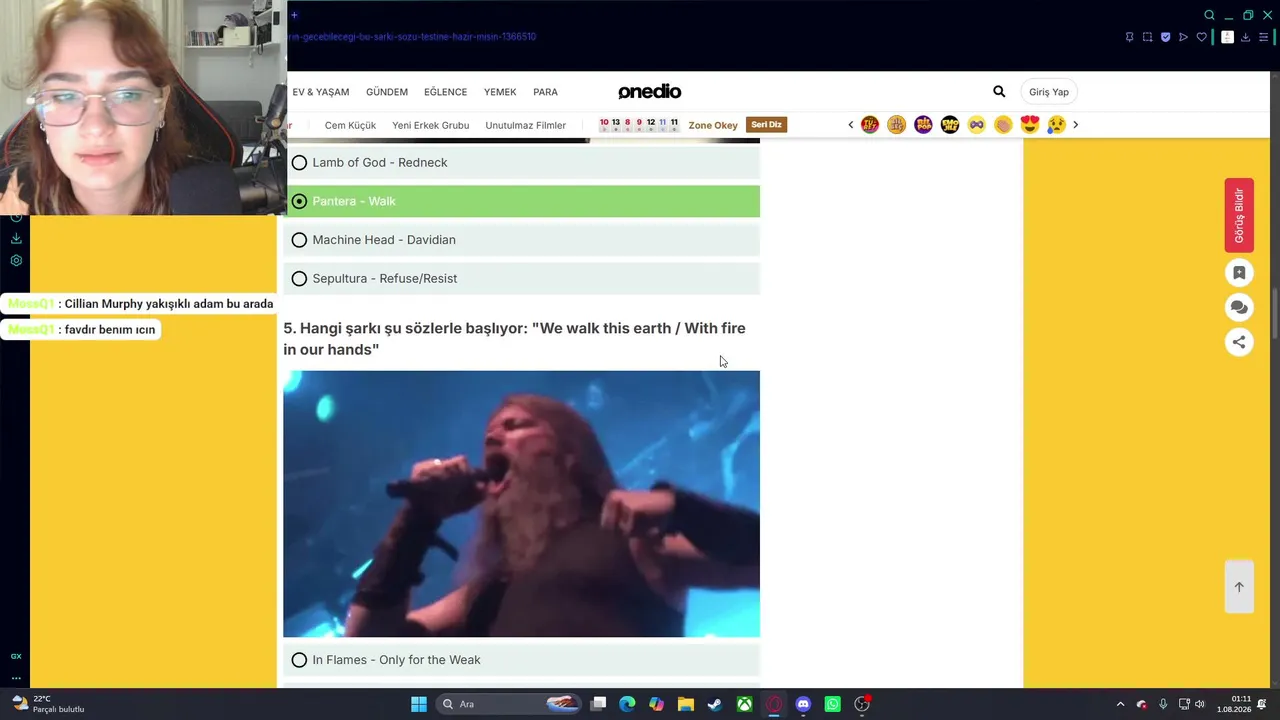Open the gamepad emoji category
This screenshot has width=1280, height=720.
pos(977,125)
